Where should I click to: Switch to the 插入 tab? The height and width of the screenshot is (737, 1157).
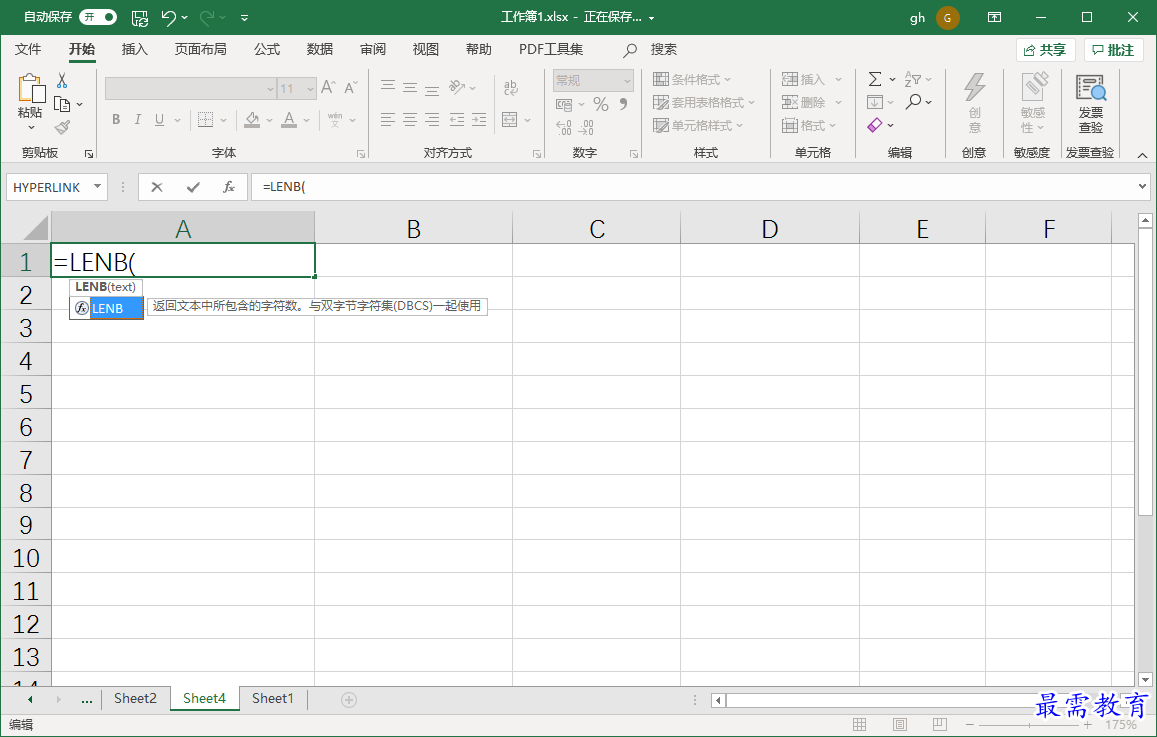pos(134,49)
